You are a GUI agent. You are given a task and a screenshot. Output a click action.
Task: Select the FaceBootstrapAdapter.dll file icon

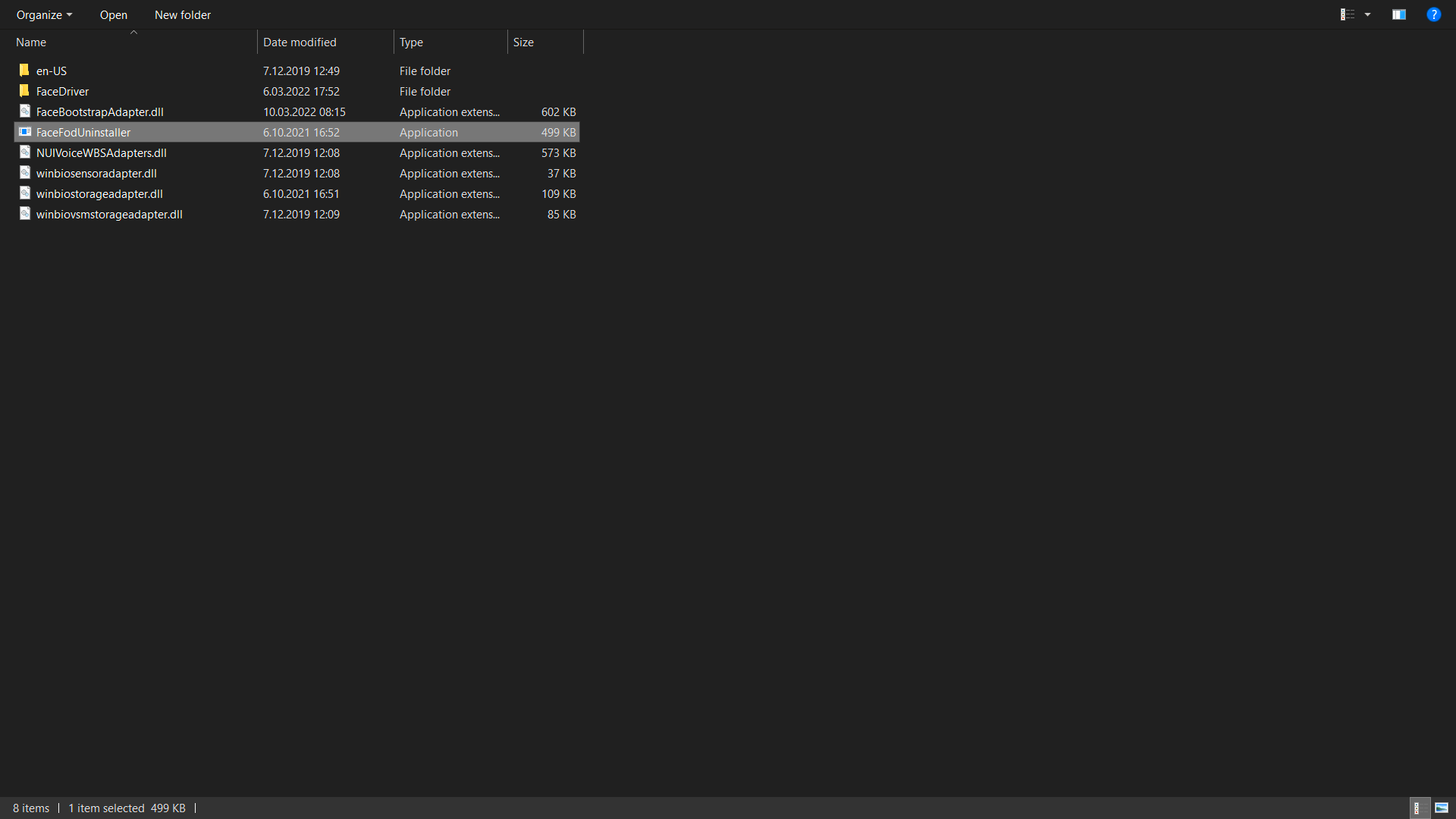tap(24, 111)
